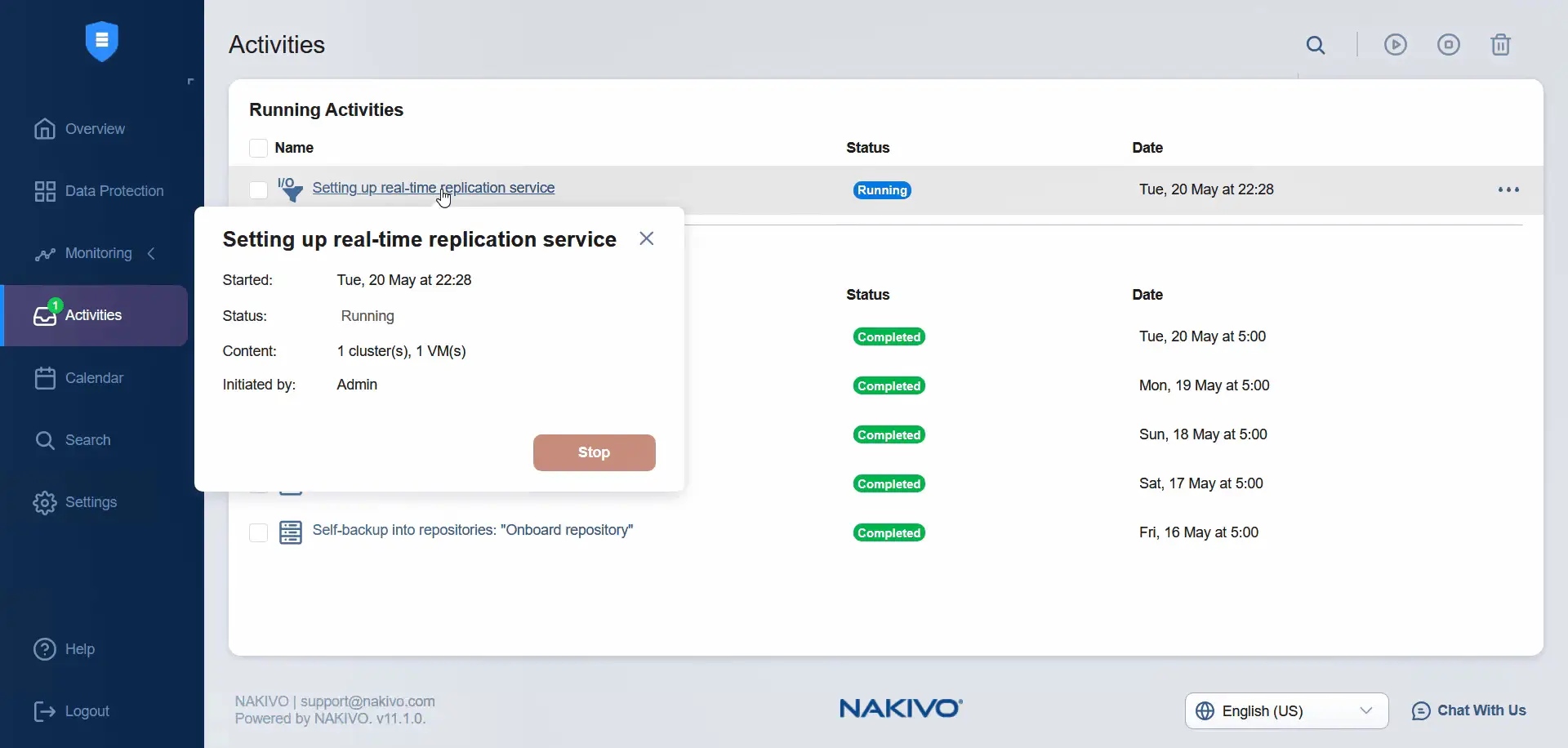Collapse the Monitoring sidebar section
This screenshot has height=748, width=1568.
point(151,254)
